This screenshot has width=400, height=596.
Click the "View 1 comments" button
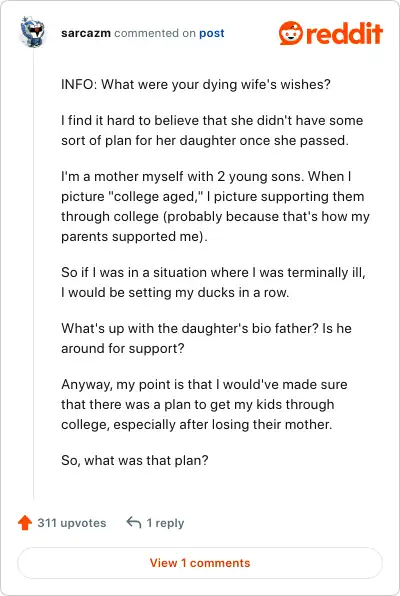(200, 563)
